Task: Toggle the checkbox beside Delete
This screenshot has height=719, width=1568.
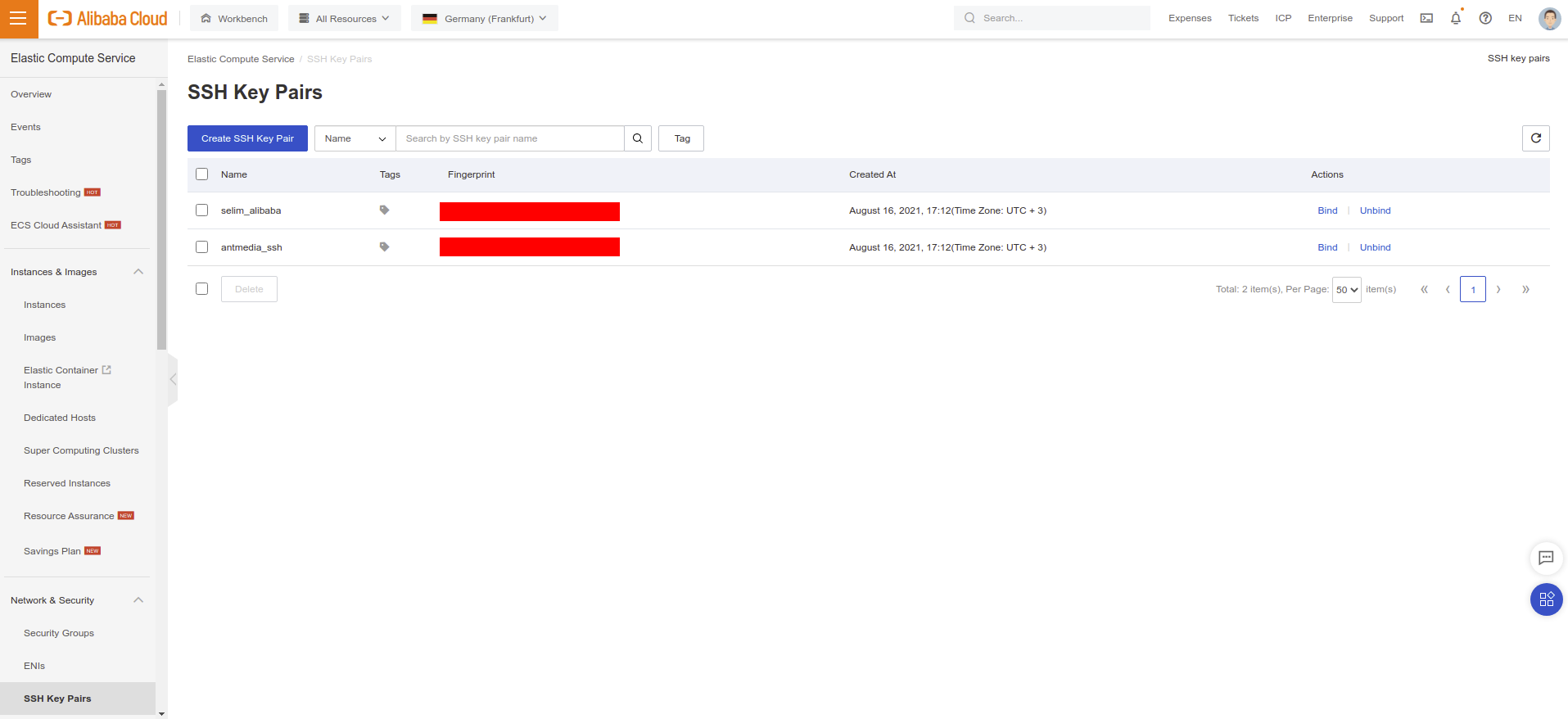Action: pyautogui.click(x=202, y=289)
